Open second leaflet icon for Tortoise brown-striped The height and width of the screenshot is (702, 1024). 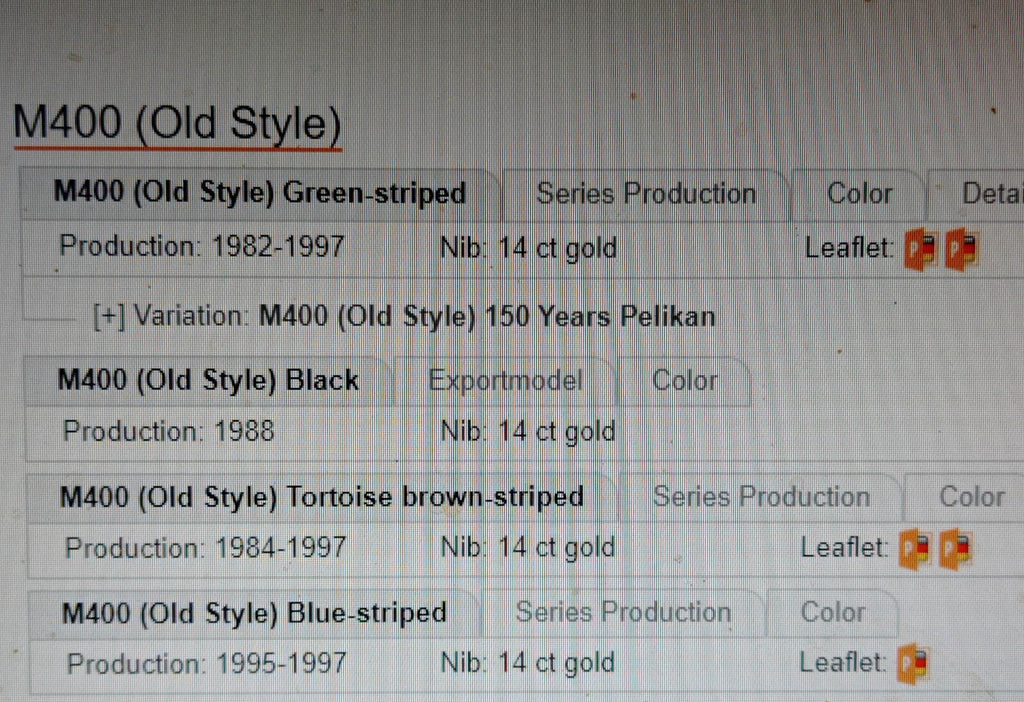957,549
